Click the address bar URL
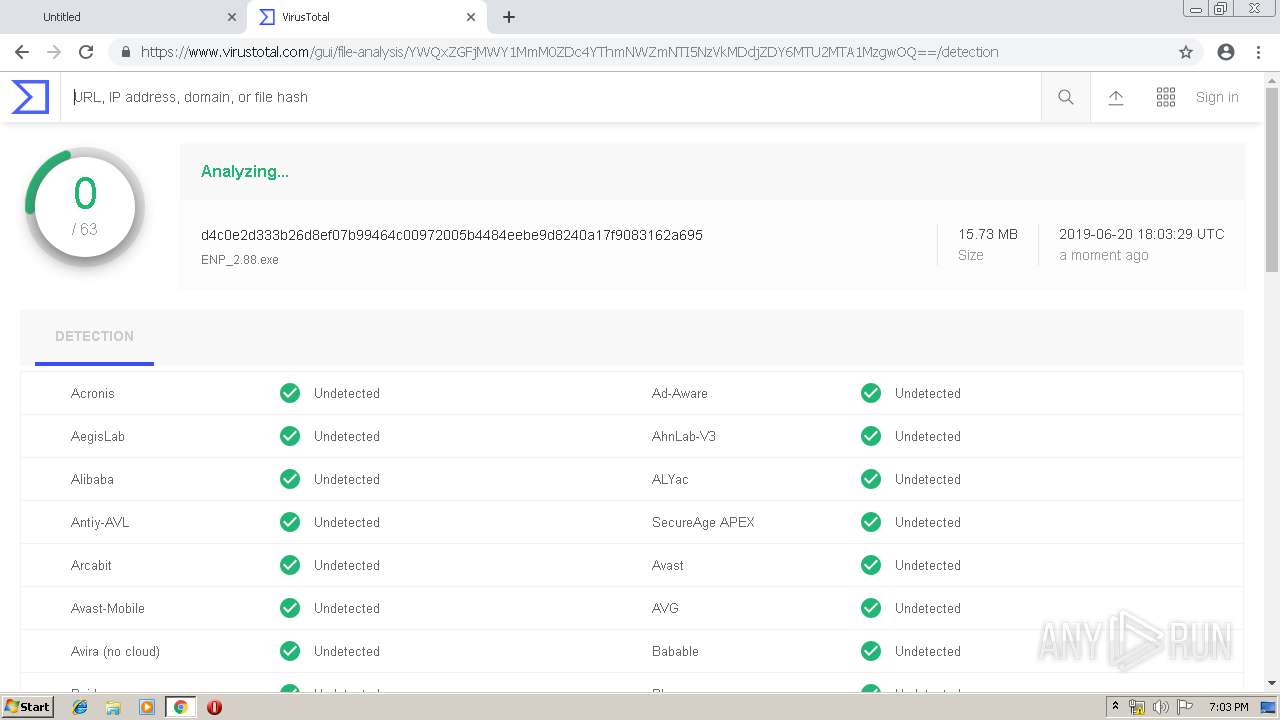 click(x=569, y=52)
